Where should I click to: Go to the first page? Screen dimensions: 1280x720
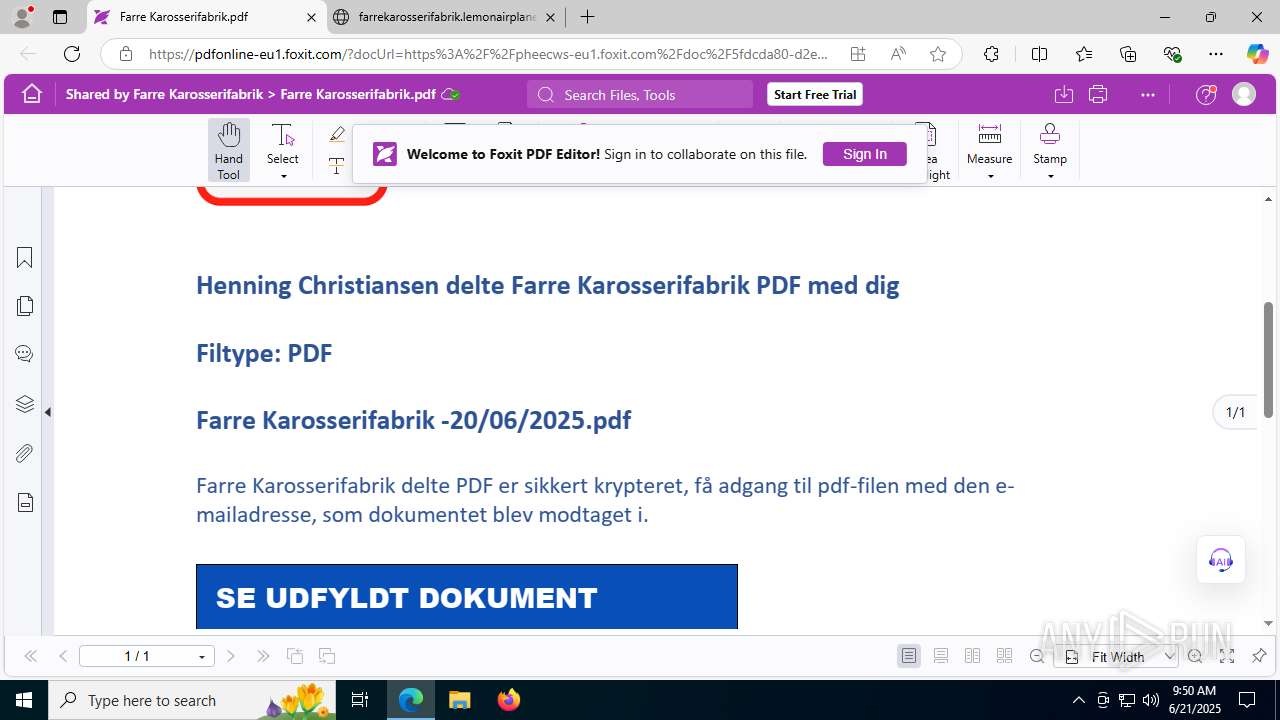coord(30,656)
